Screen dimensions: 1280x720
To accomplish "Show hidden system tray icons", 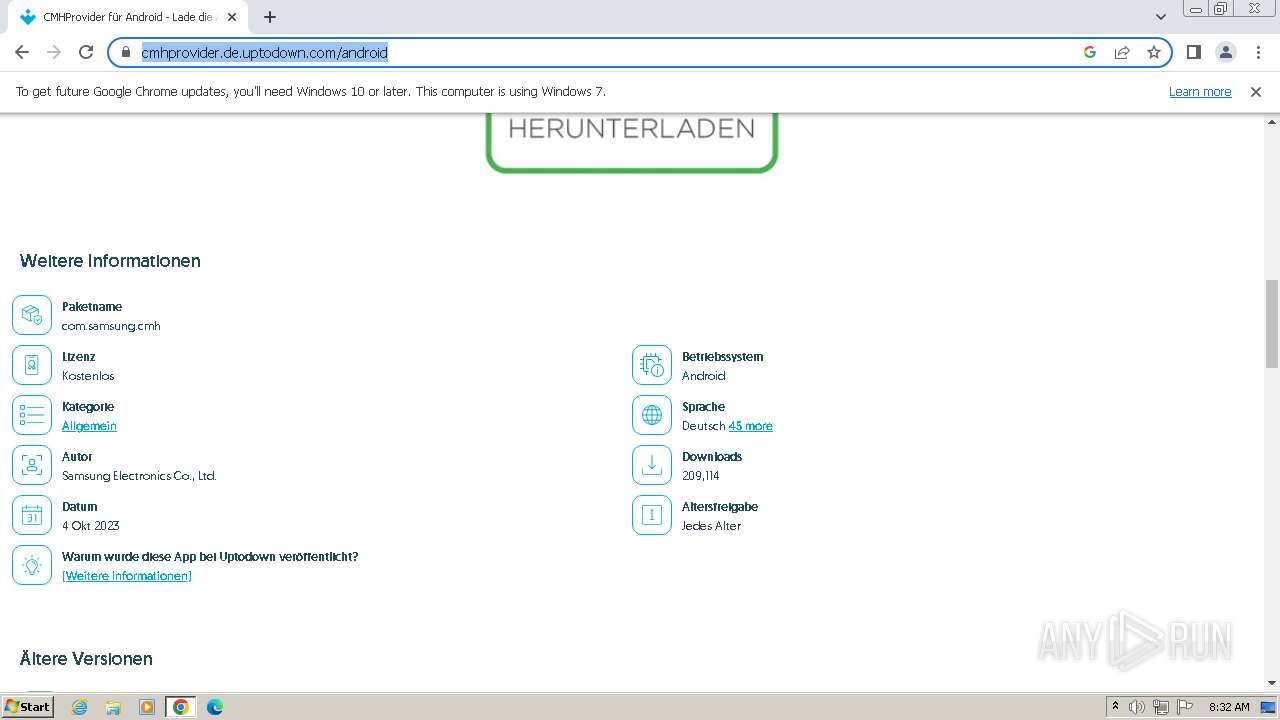I will (1115, 707).
